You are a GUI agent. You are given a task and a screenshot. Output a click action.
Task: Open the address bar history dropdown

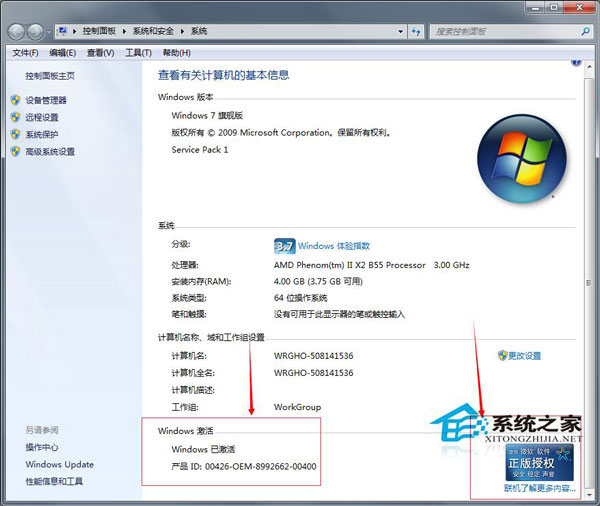coord(400,31)
